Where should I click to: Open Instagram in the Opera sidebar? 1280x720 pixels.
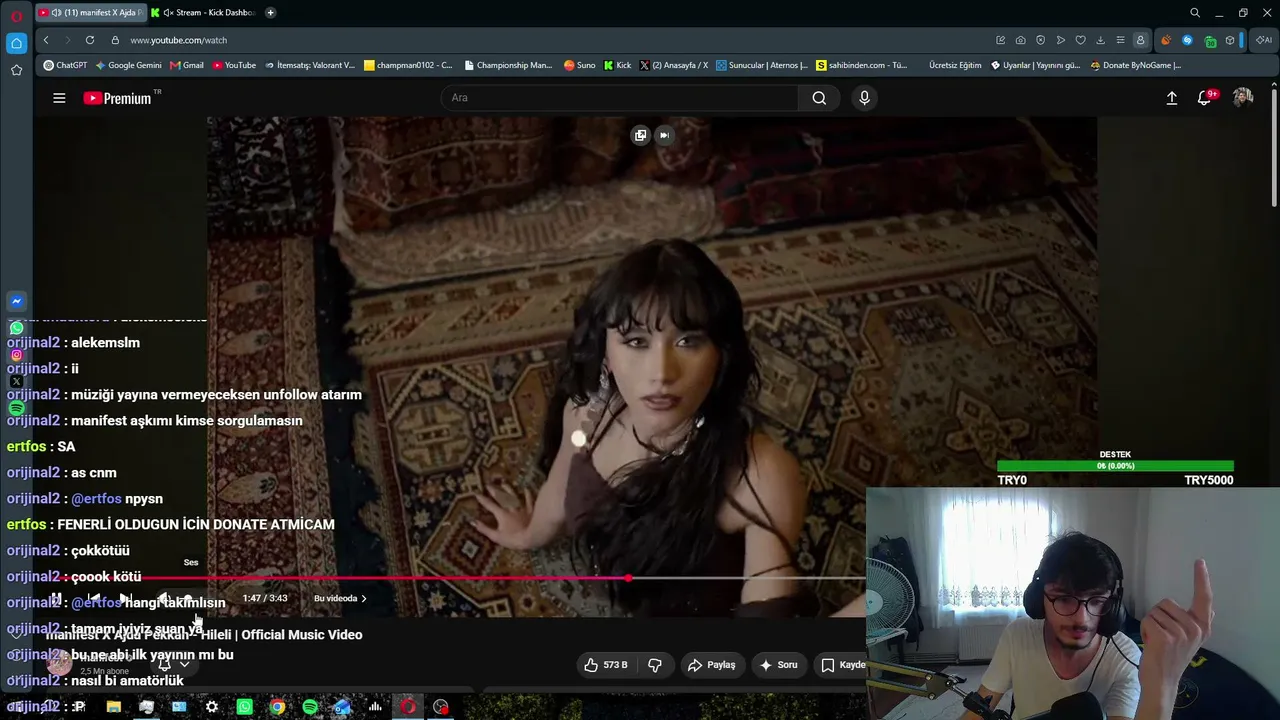(x=16, y=355)
